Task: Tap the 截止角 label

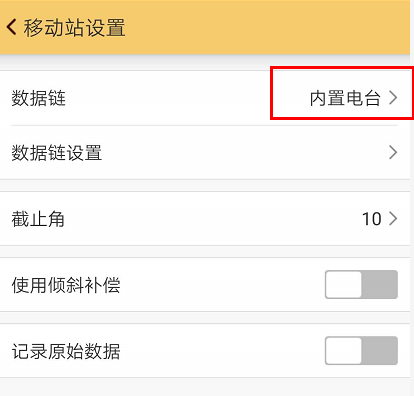Action: click(38, 219)
